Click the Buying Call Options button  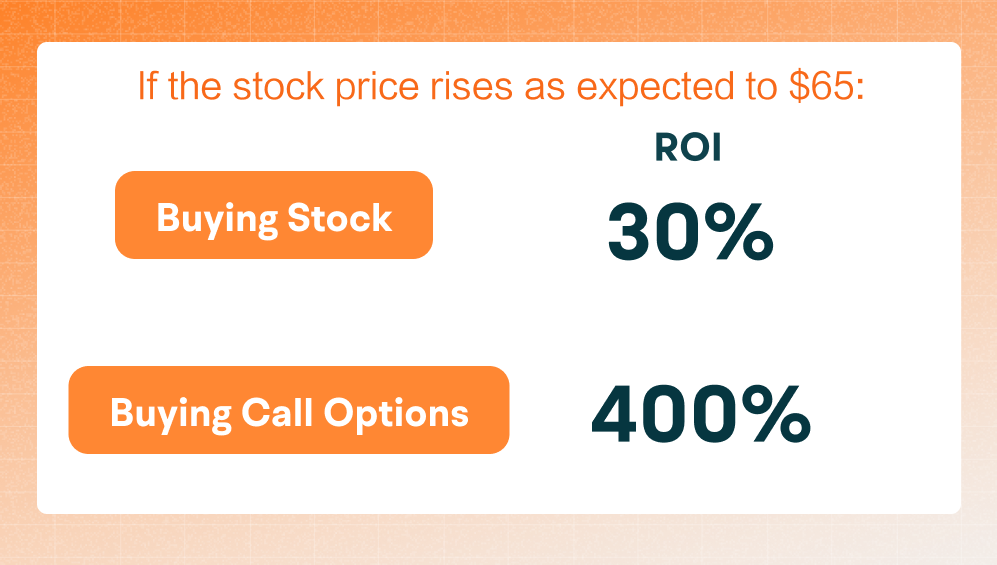(289, 410)
